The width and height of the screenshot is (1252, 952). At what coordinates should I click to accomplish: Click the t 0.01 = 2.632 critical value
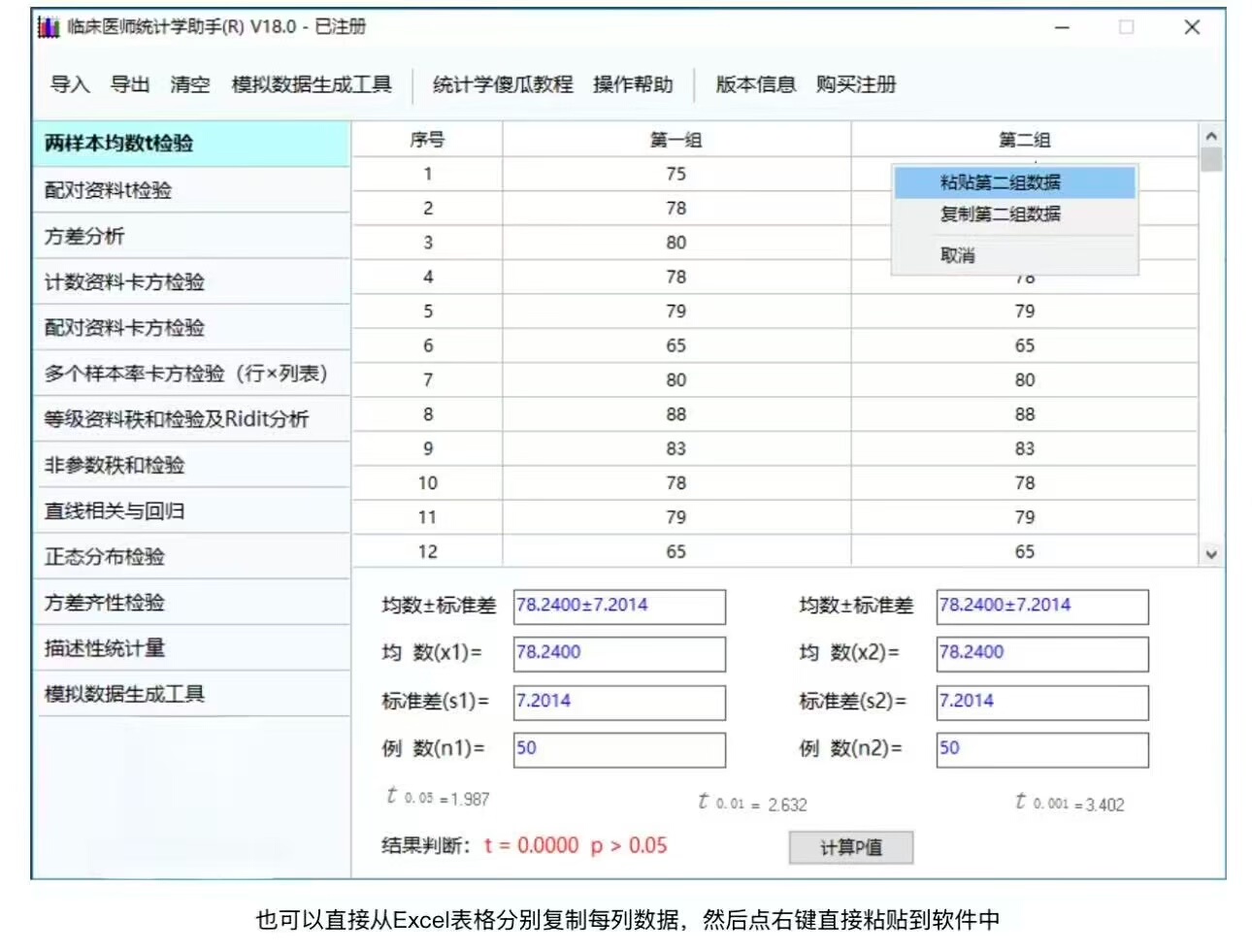point(752,803)
